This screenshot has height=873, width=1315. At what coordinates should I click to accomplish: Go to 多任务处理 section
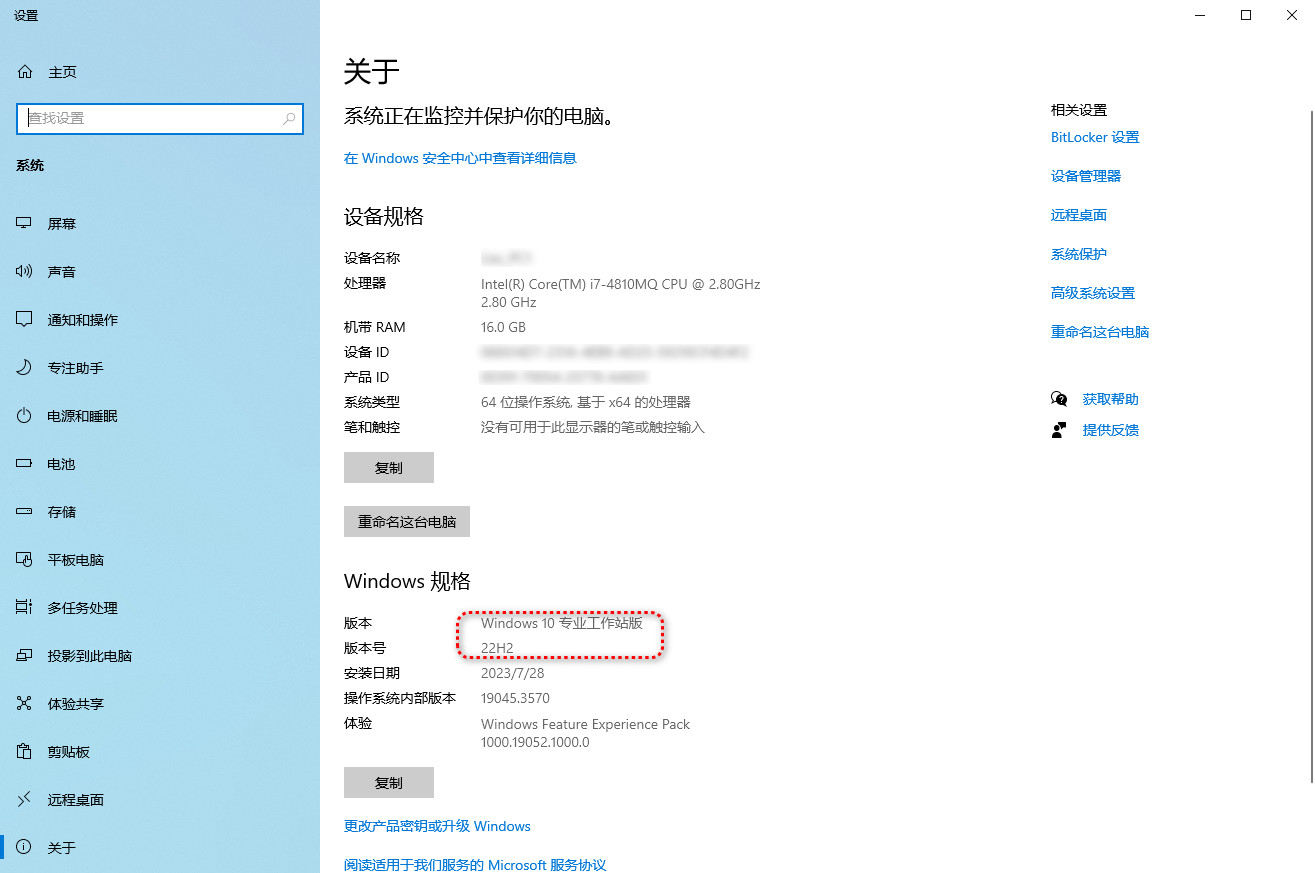[x=82, y=608]
